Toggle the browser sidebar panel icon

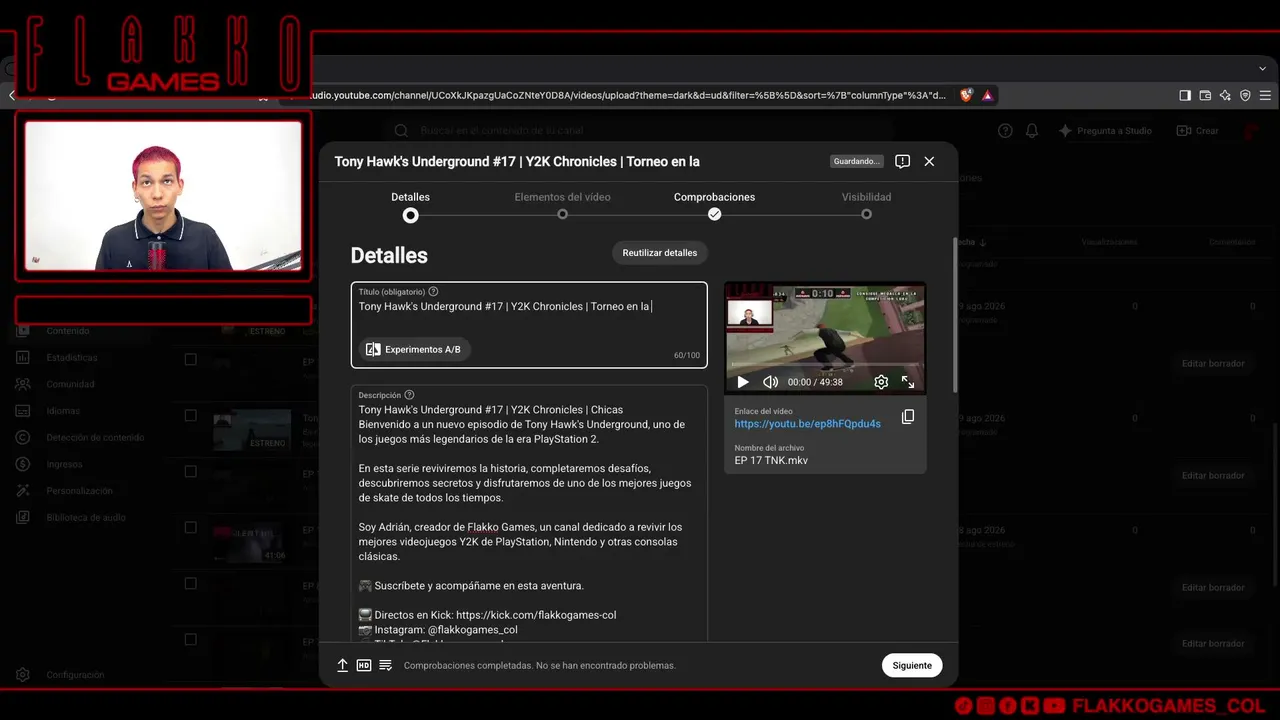pos(1185,95)
